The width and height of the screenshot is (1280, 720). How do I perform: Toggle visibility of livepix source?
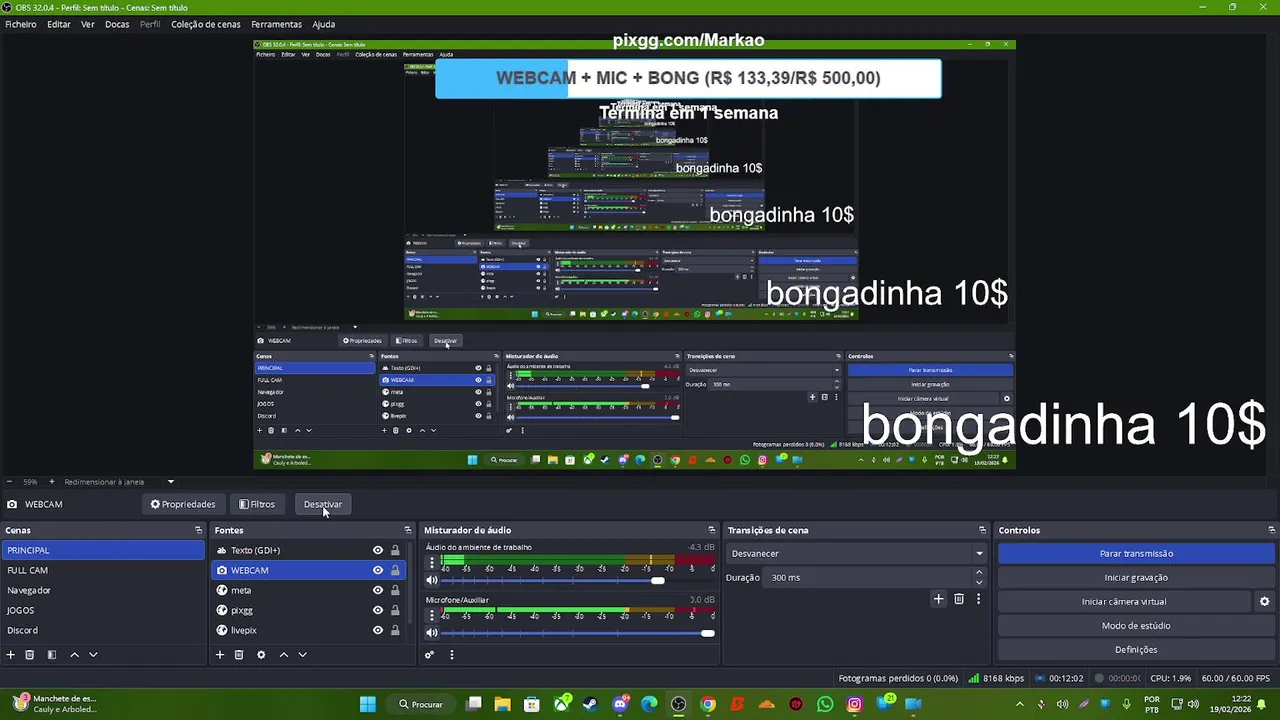click(x=378, y=630)
